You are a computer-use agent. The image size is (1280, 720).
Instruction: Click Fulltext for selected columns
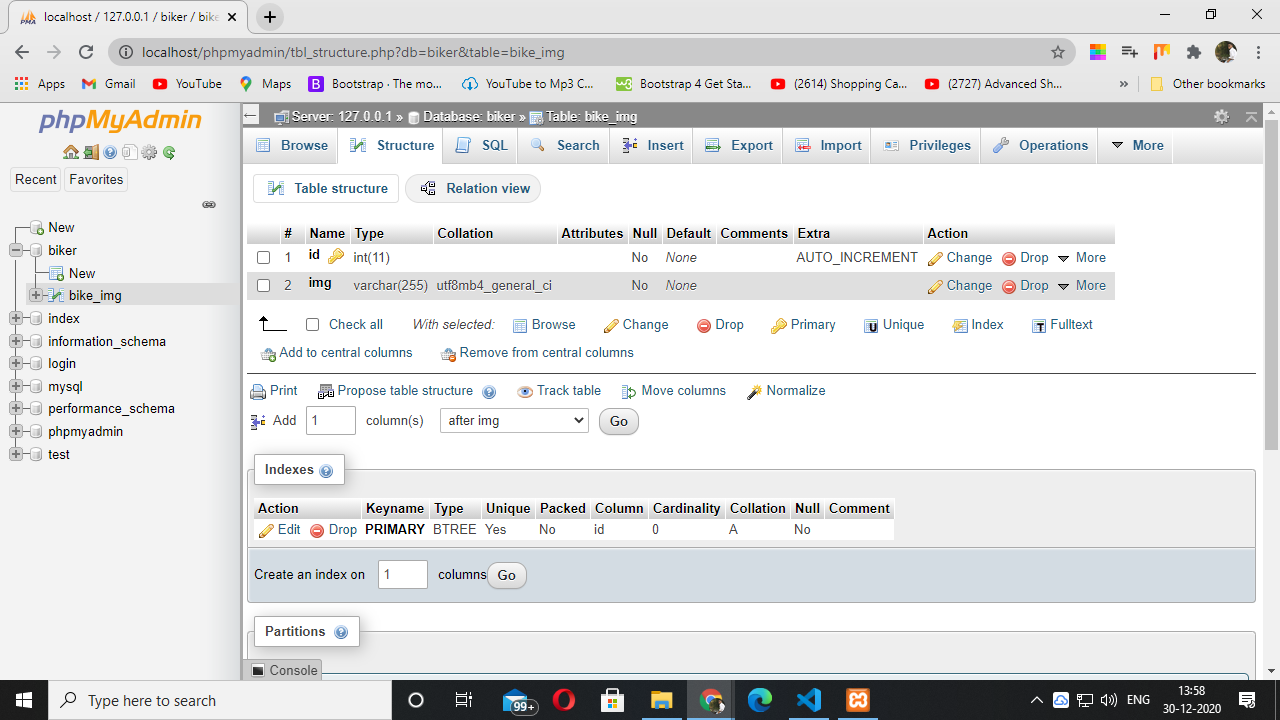tap(1062, 325)
